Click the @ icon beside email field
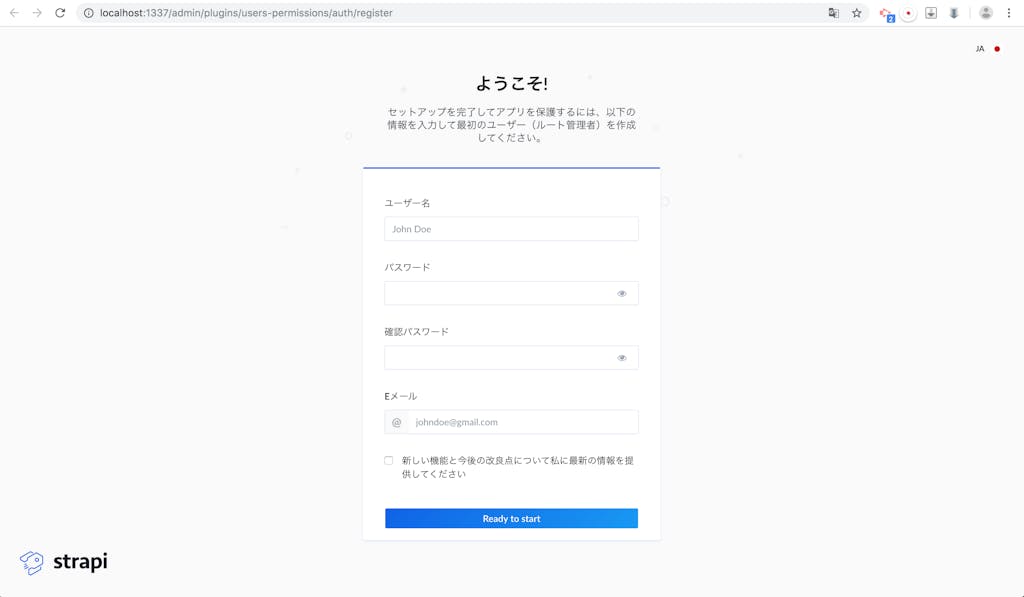 pos(396,422)
